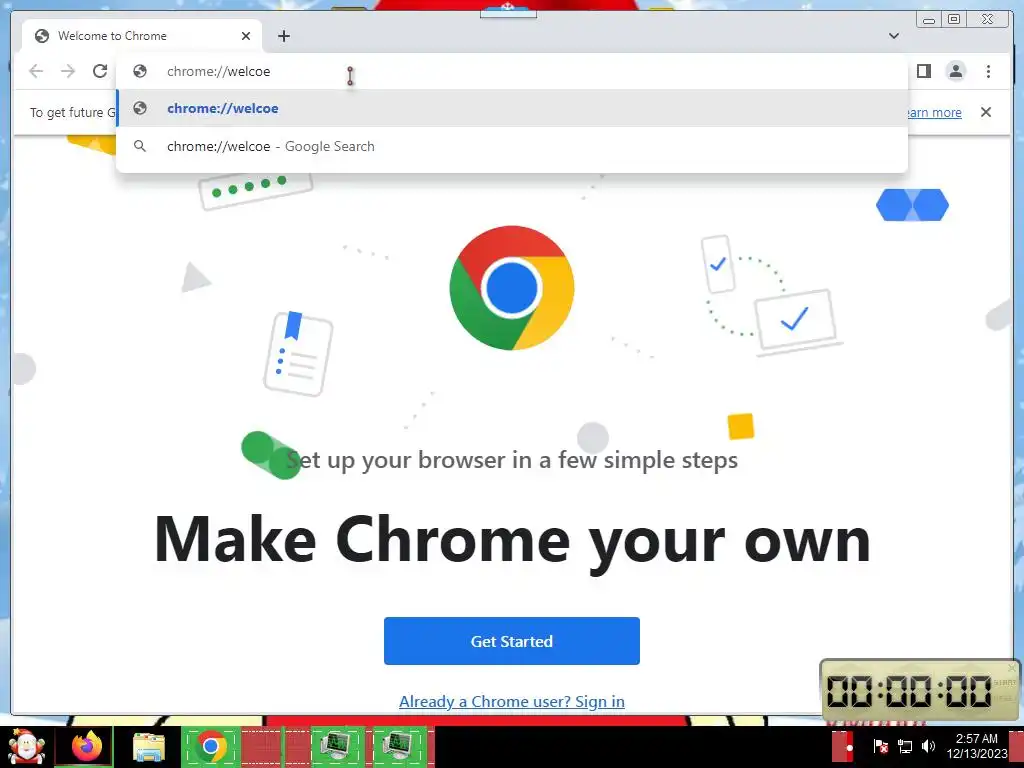Screen dimensions: 1024x768
Task: Open the left terminal monitor taskbar icon
Action: pyautogui.click(x=337, y=746)
